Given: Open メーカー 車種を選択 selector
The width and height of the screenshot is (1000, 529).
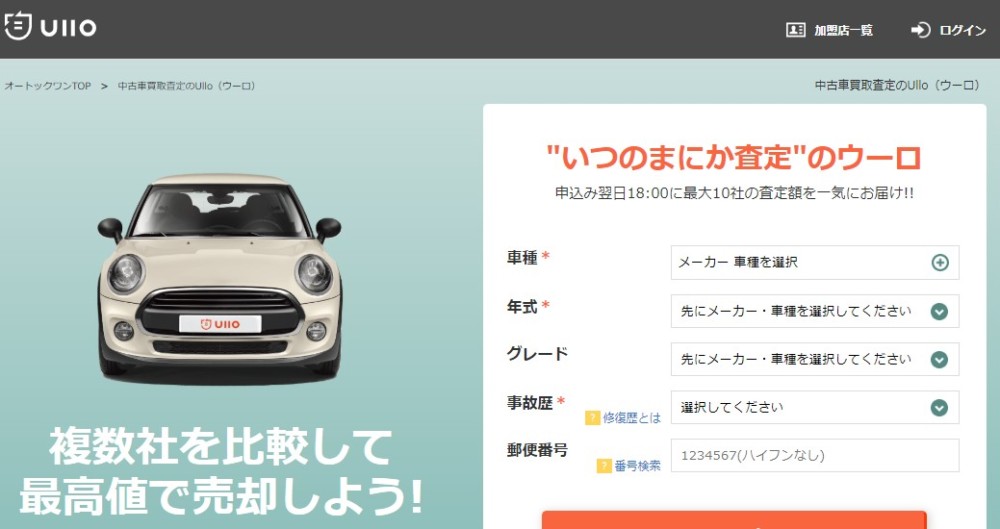Looking at the screenshot, I should pyautogui.click(x=814, y=262).
